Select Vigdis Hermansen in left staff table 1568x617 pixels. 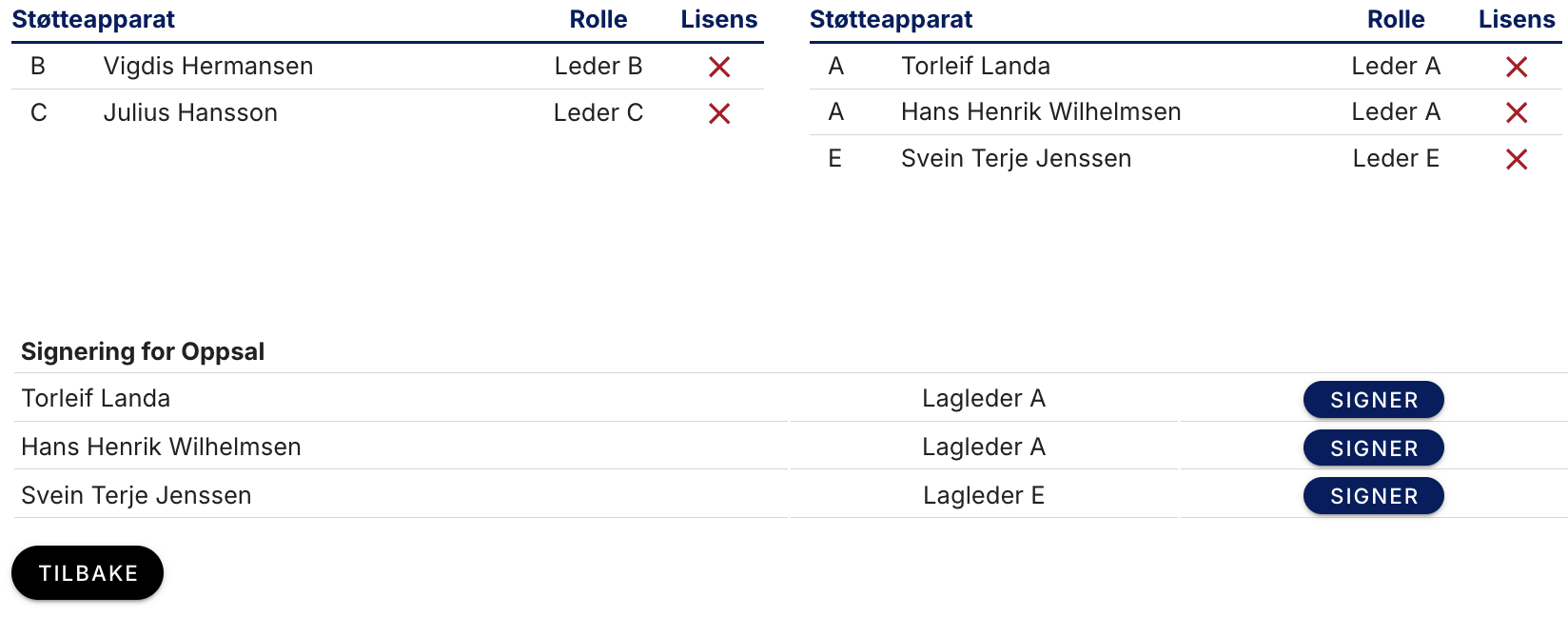point(207,66)
